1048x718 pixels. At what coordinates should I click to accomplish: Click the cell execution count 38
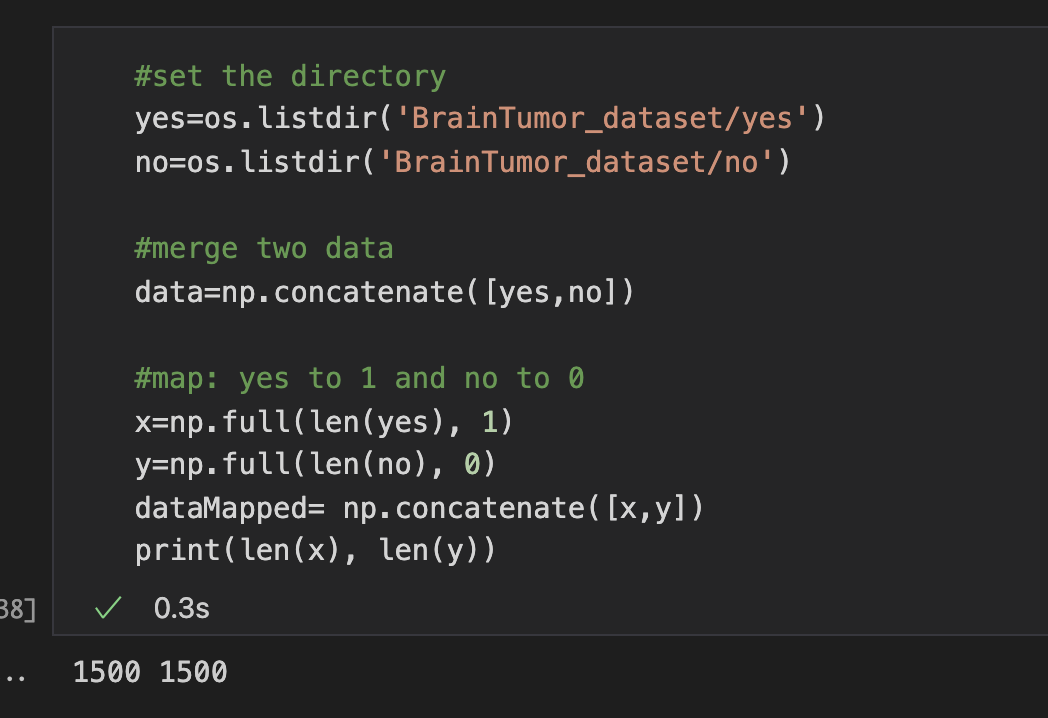click(x=18, y=608)
